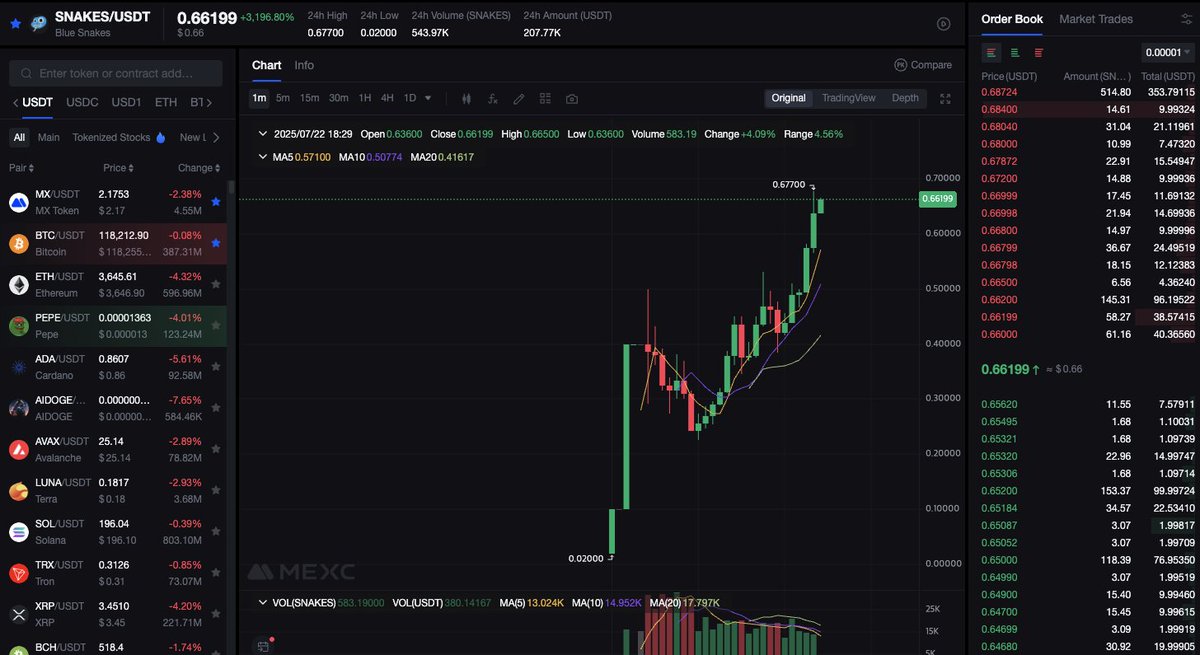Collapse the OHLC info row chevron
The height and width of the screenshot is (655, 1200).
[x=263, y=134]
